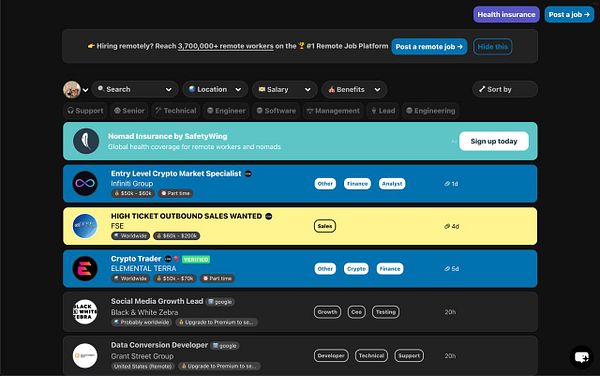Screen dimensions: 600x376
Task: Select the Engineer tag filter
Action: [226, 111]
